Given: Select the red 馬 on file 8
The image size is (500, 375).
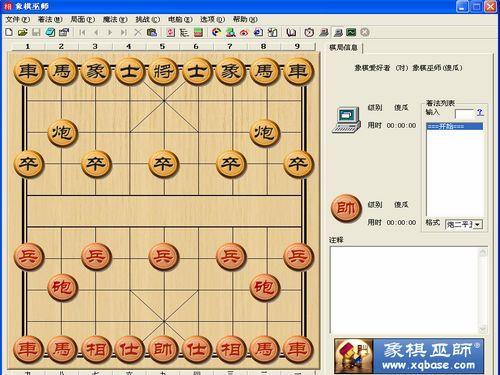Looking at the screenshot, I should 264,349.
